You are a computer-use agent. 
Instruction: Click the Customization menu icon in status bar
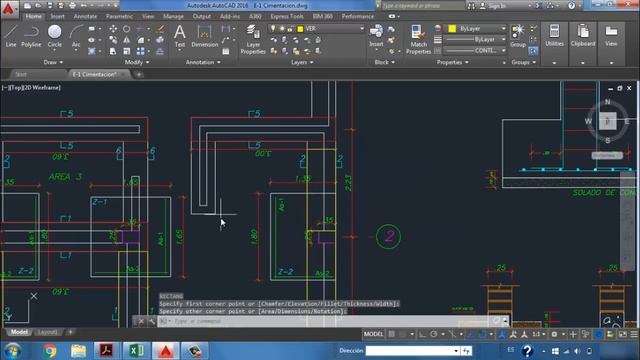pyautogui.click(x=634, y=334)
